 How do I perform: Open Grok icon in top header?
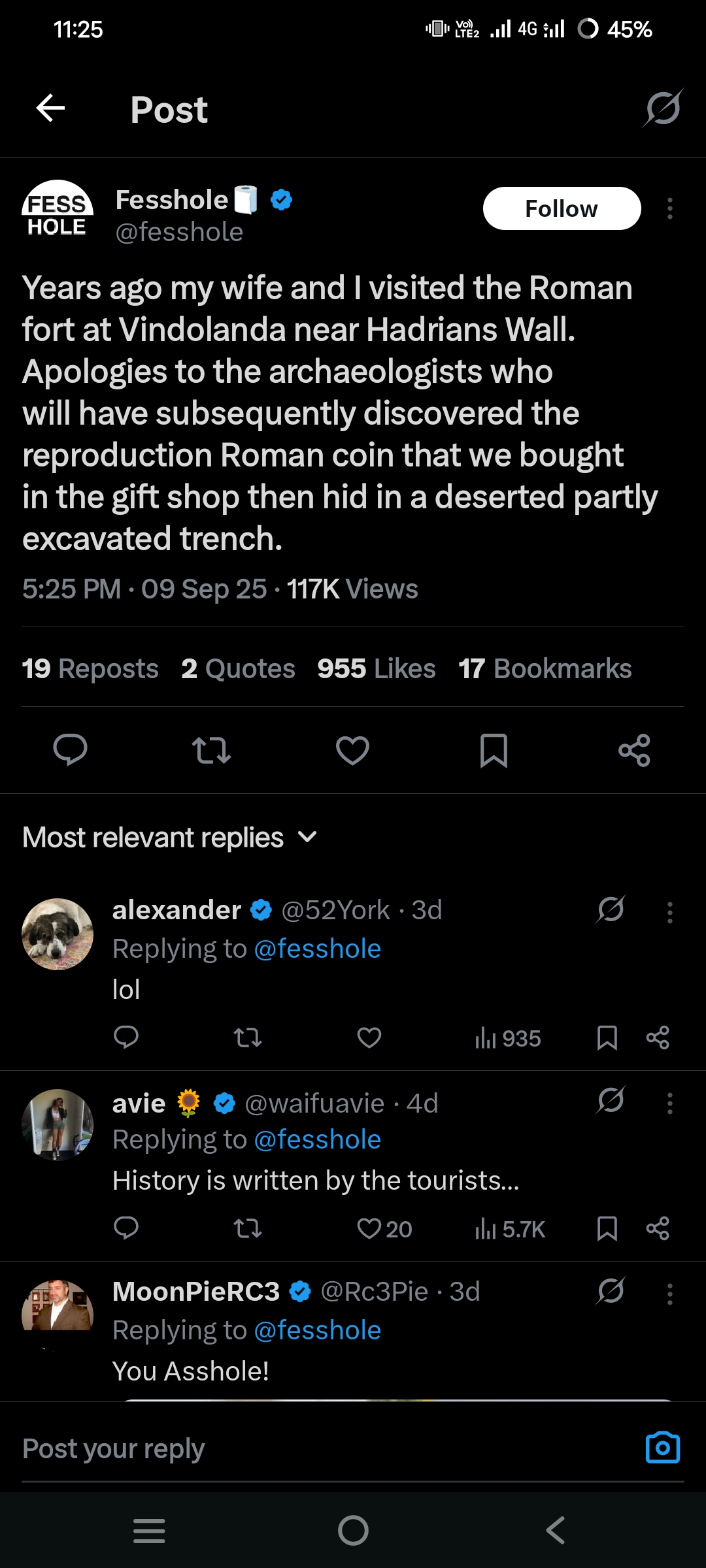[663, 108]
